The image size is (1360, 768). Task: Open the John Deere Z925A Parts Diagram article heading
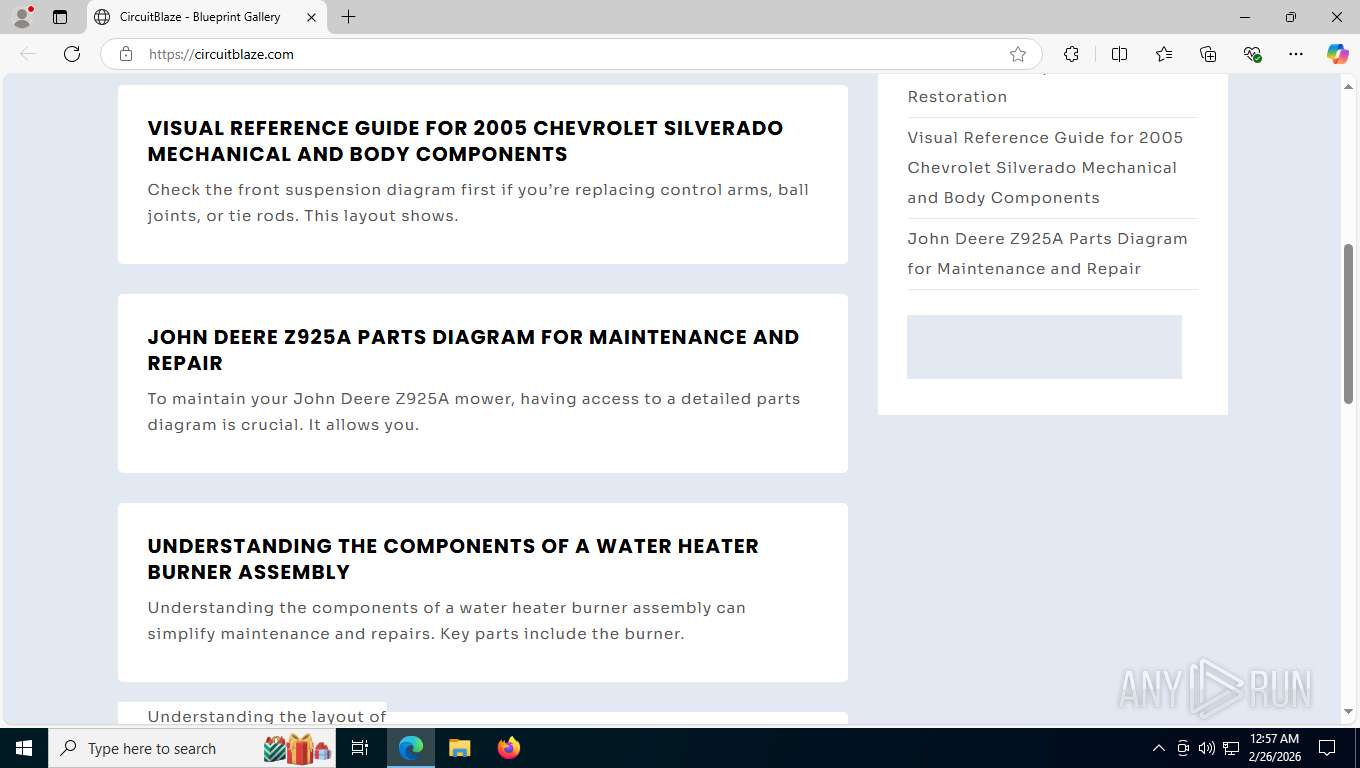pyautogui.click(x=473, y=350)
